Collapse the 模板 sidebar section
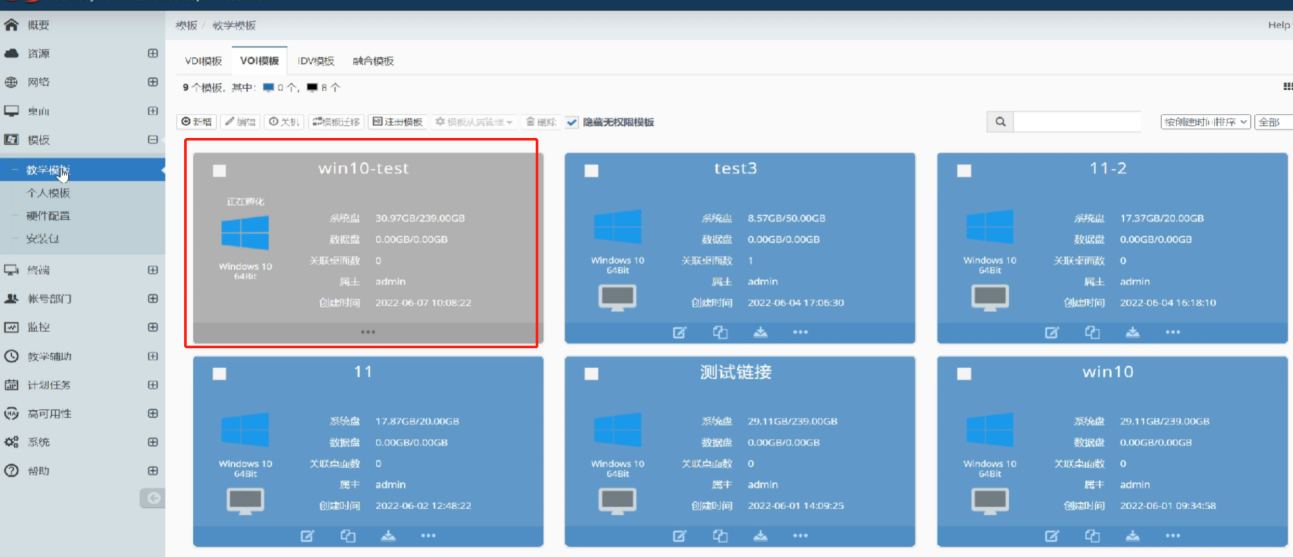 click(x=153, y=140)
